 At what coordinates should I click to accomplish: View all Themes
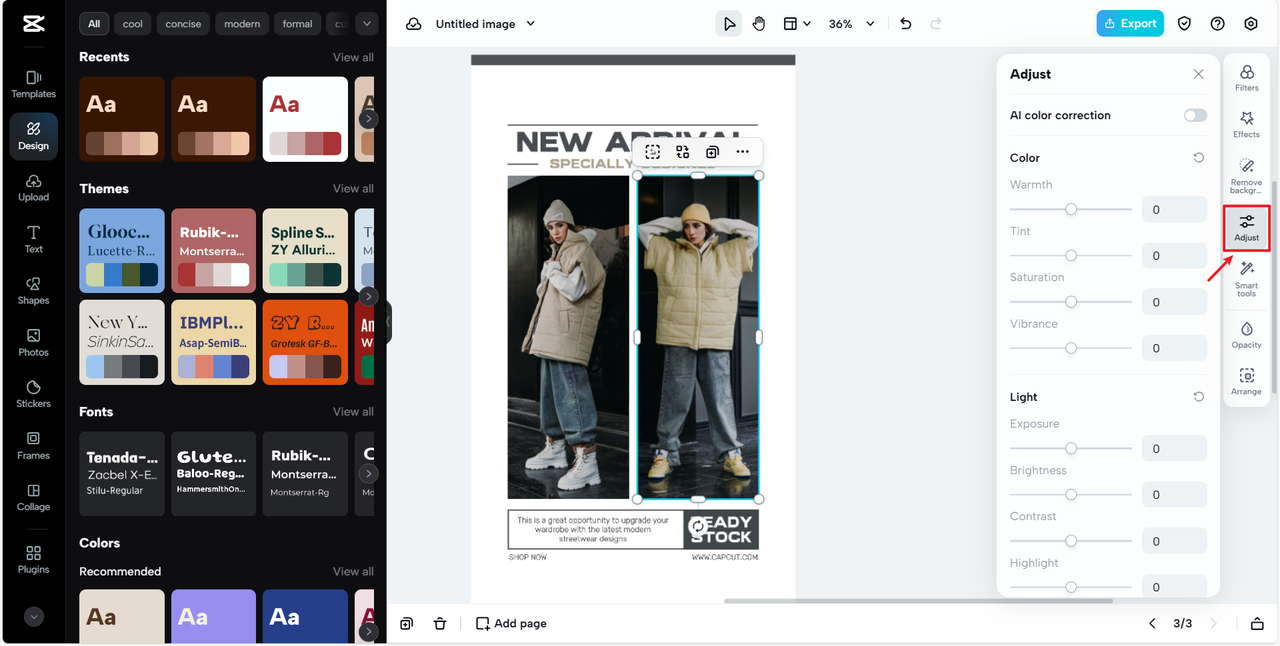tap(353, 189)
